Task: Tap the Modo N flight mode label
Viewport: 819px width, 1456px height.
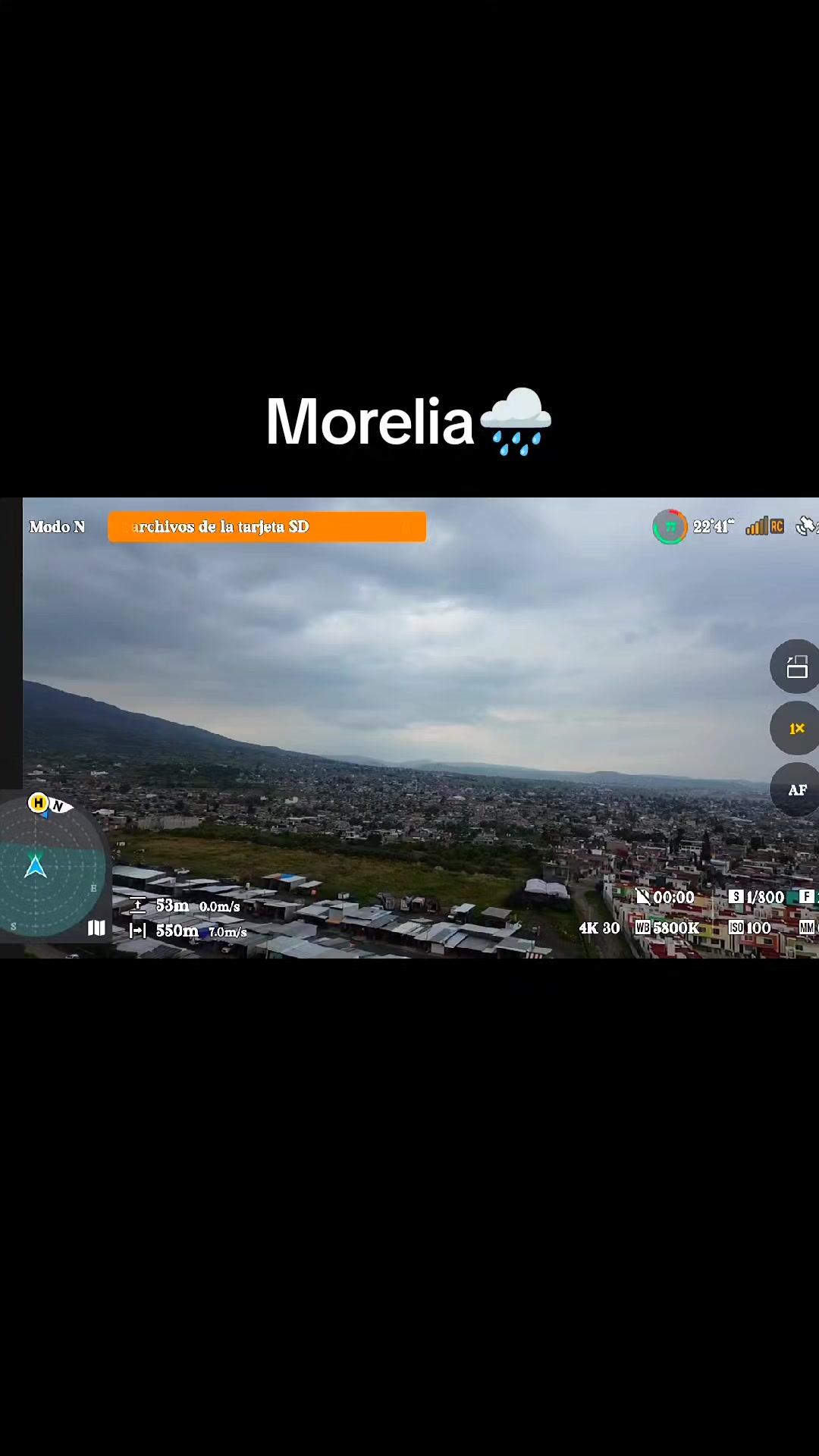Action: click(57, 527)
